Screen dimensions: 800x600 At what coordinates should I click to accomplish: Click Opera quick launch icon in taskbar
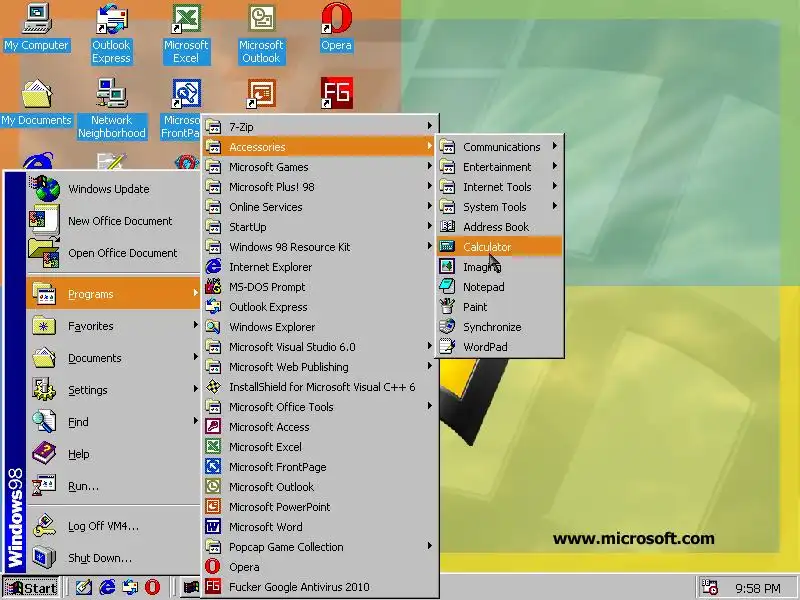click(152, 587)
